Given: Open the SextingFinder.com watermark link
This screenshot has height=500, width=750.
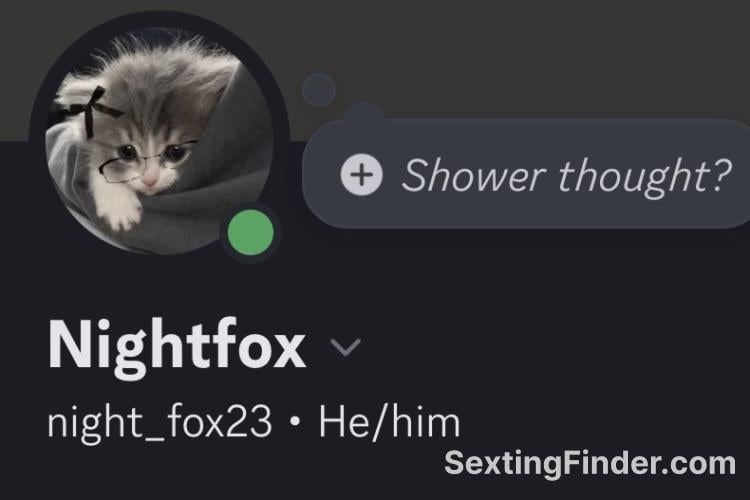Looking at the screenshot, I should (x=590, y=464).
